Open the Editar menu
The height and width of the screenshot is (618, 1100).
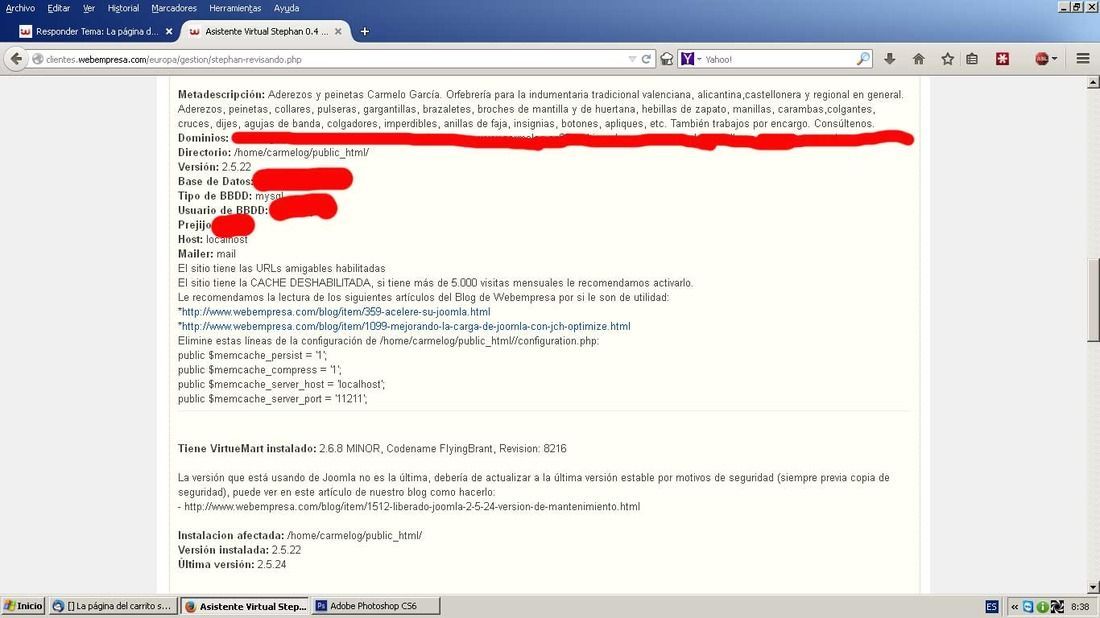point(58,8)
